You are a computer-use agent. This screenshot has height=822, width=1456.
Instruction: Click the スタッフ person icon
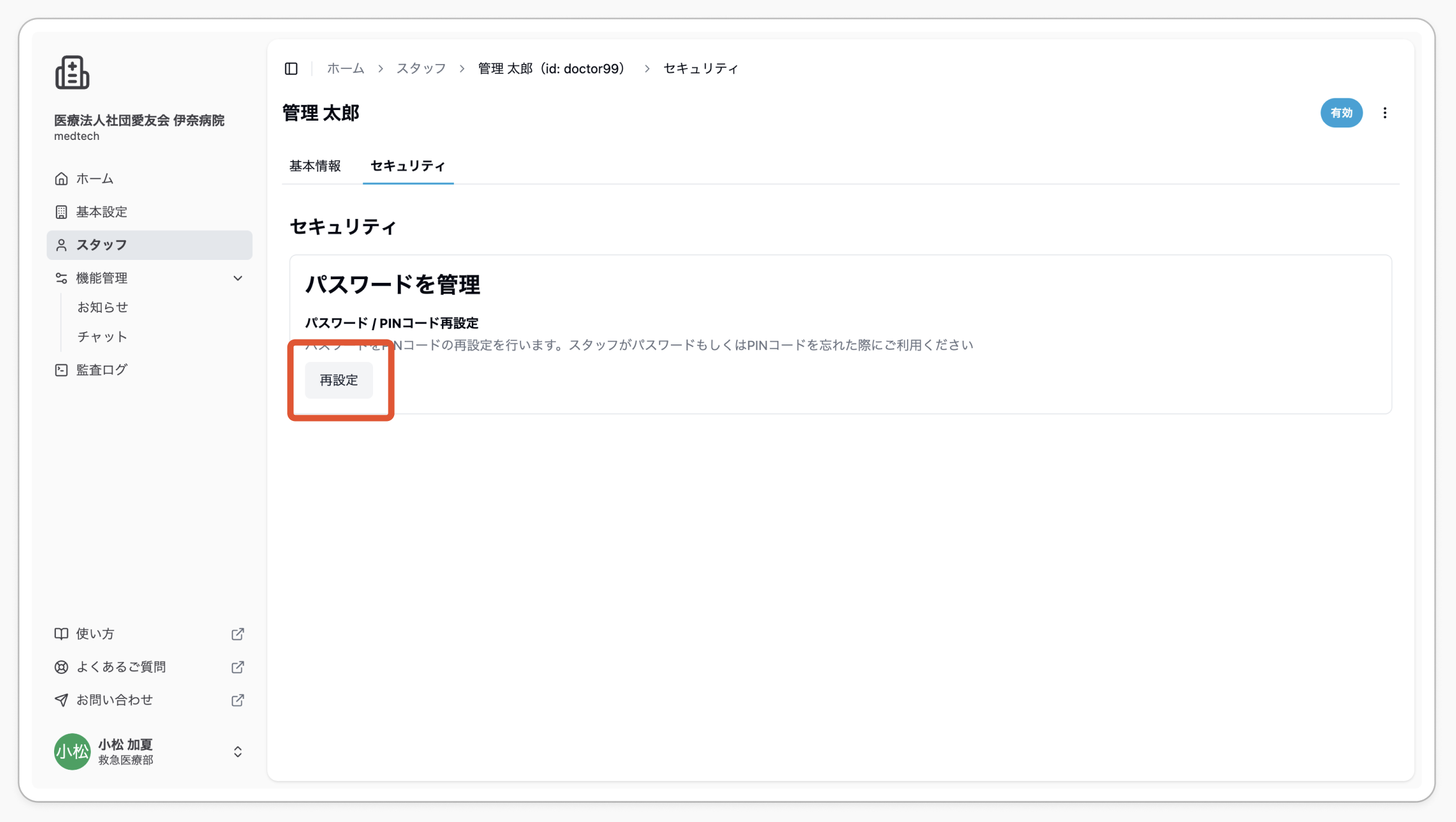(x=61, y=245)
